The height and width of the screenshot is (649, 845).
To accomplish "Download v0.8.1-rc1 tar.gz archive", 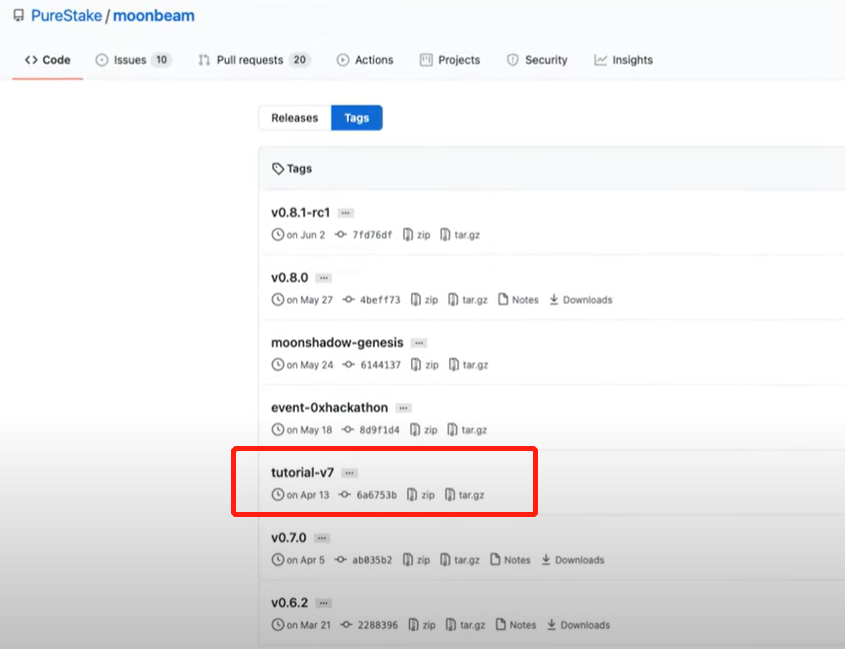I will click(460, 234).
